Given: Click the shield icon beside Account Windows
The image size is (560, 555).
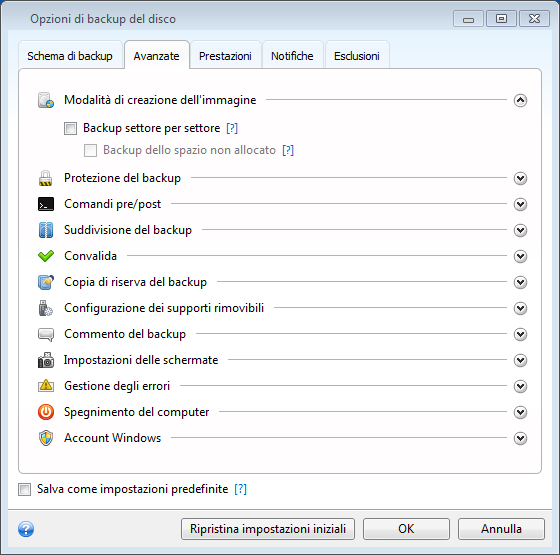Looking at the screenshot, I should coord(46,438).
